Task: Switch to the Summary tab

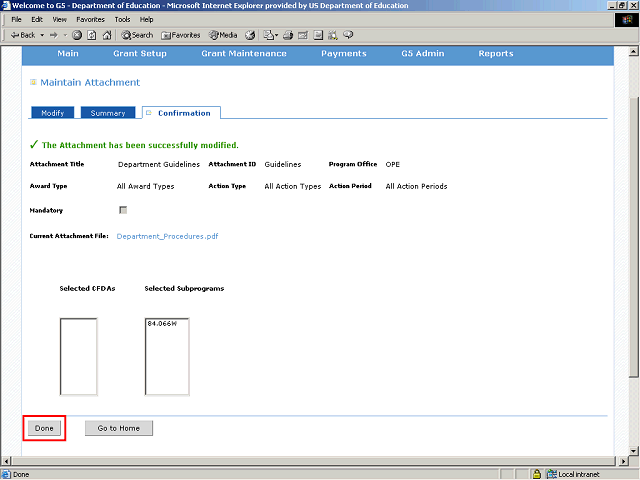Action: point(108,113)
